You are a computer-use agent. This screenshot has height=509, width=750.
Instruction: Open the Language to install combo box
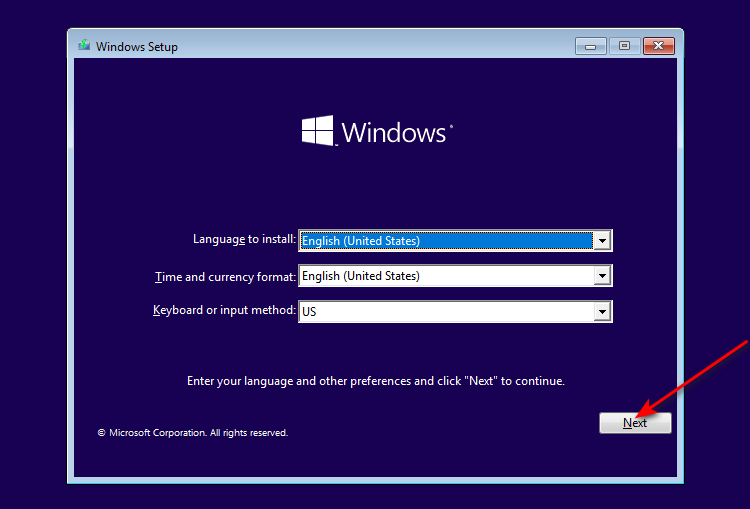tap(455, 241)
